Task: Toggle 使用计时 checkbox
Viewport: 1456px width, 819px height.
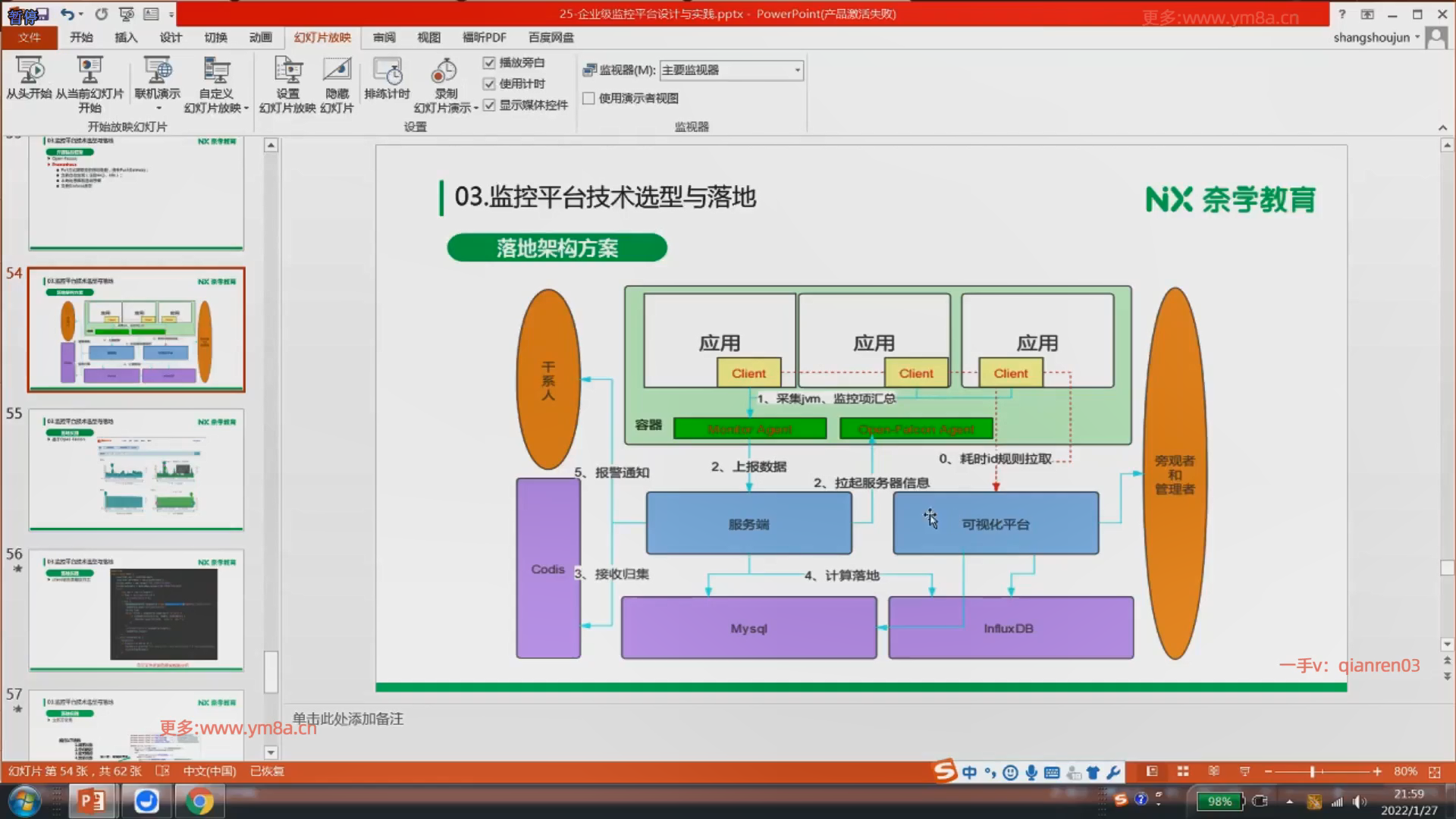Action: (x=489, y=83)
